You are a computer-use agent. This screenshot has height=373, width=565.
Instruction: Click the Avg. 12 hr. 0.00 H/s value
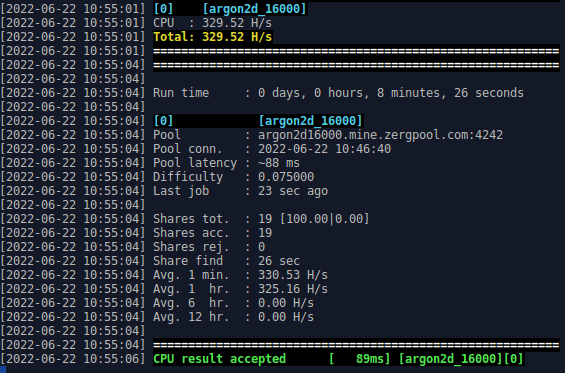(286, 317)
